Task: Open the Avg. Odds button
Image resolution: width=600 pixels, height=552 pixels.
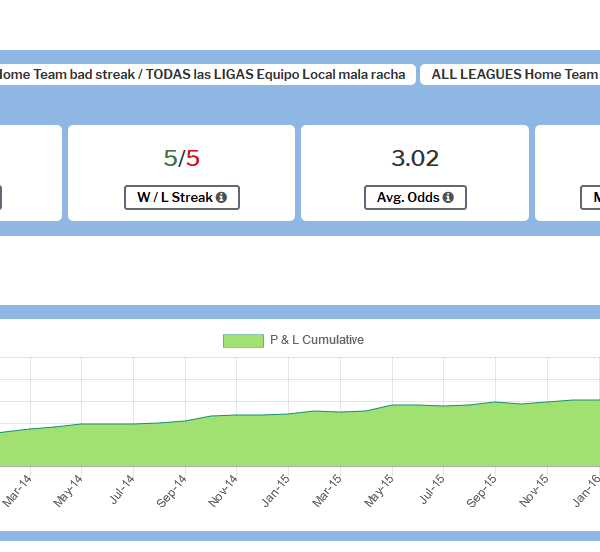Action: 415,197
